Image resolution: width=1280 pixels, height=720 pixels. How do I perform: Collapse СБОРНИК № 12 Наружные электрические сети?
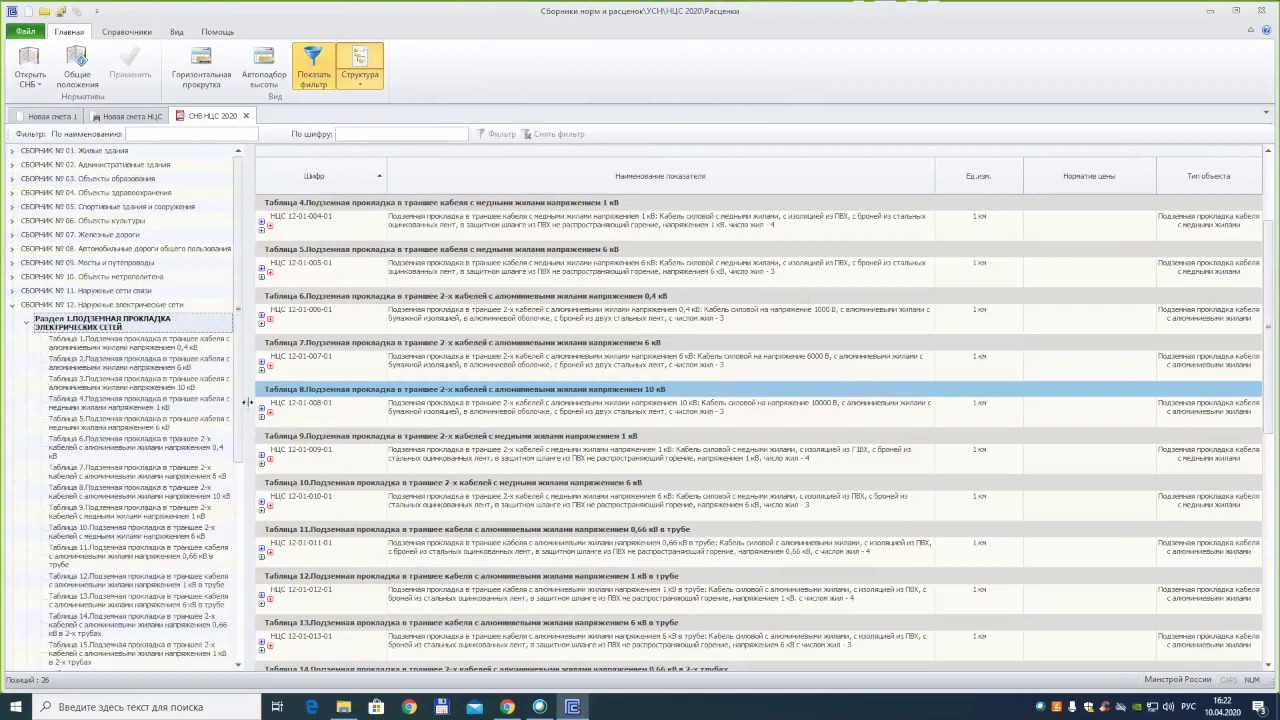tap(12, 305)
